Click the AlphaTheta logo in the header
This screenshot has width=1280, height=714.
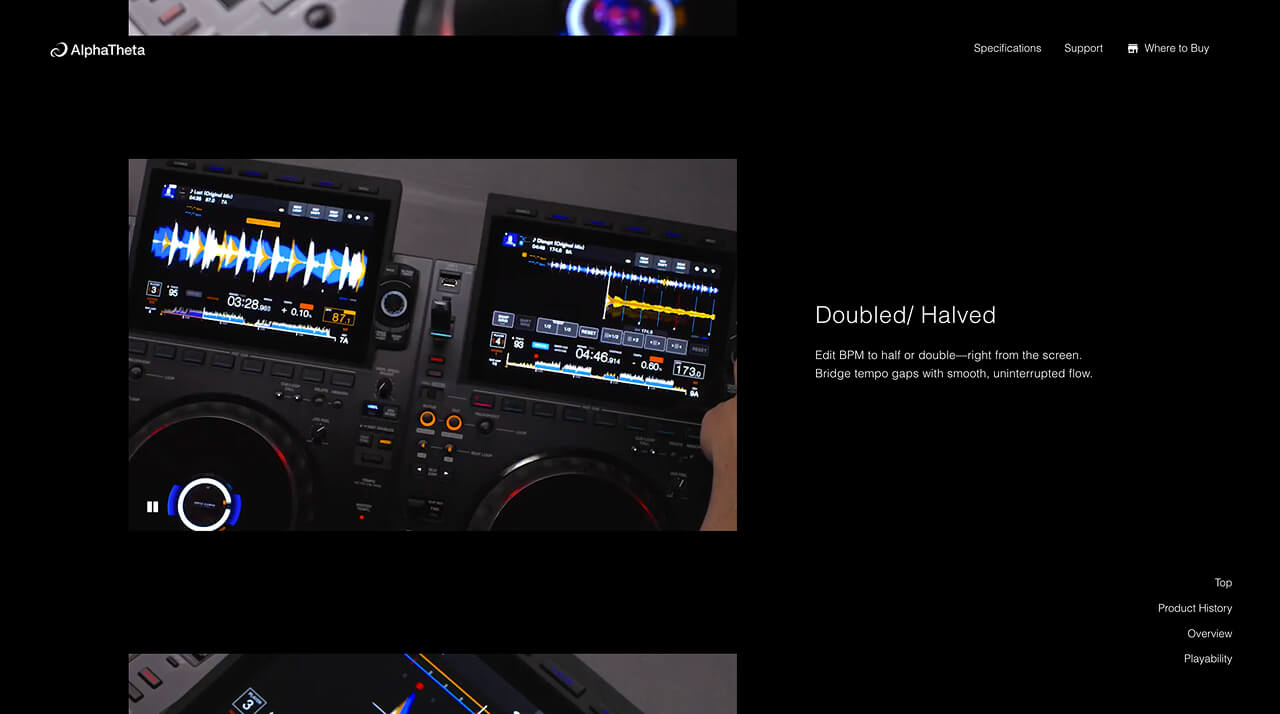click(x=98, y=50)
